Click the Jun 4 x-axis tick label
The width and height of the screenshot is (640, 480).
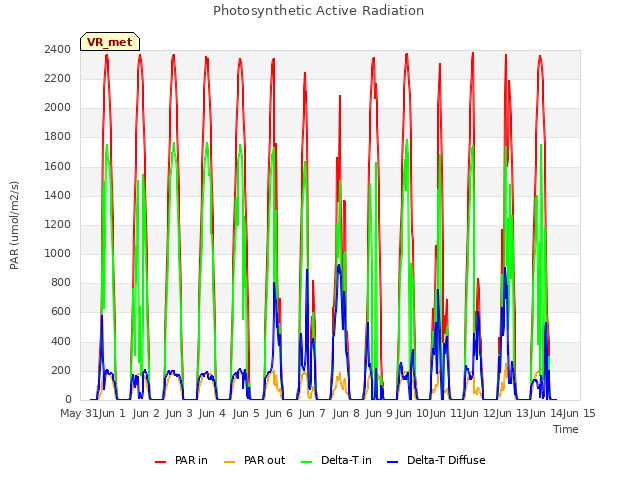[x=212, y=413]
